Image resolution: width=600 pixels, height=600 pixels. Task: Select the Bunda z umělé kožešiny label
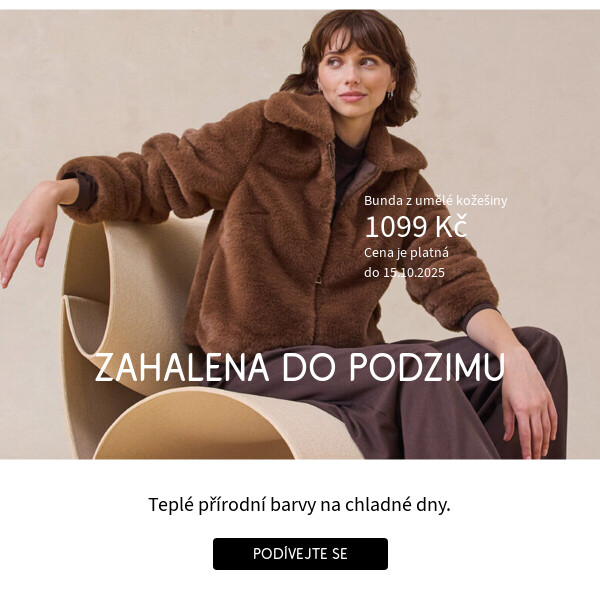pyautogui.click(x=435, y=201)
